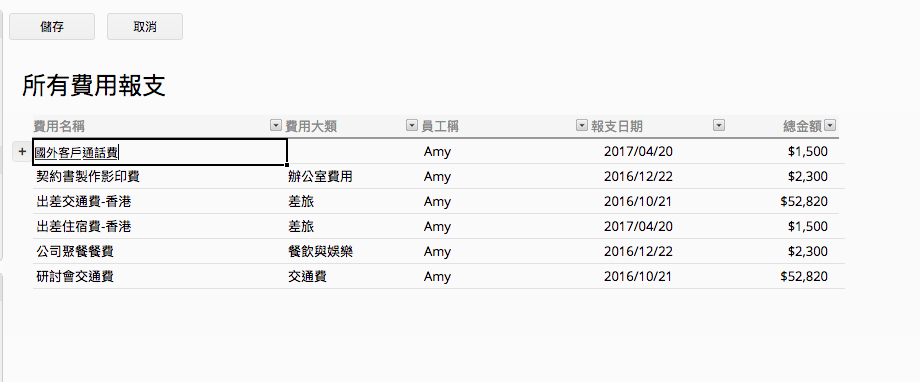The image size is (920, 382).
Task: Click the 儲存 save button
Action: click(52, 27)
